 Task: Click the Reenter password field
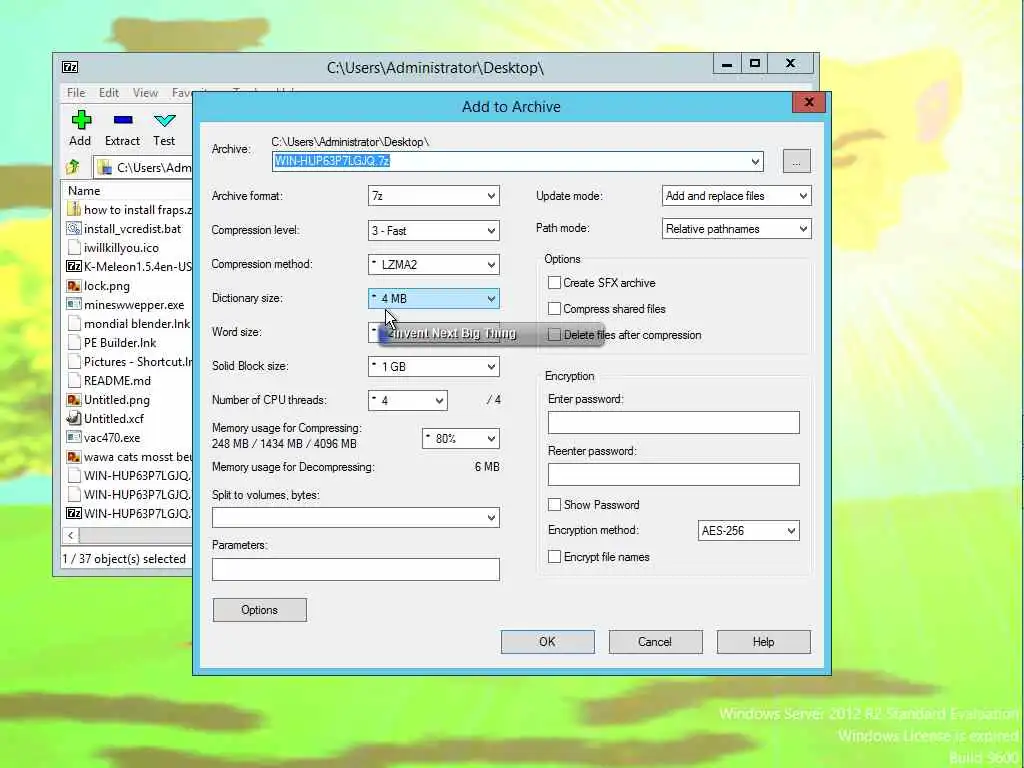pyautogui.click(x=673, y=475)
